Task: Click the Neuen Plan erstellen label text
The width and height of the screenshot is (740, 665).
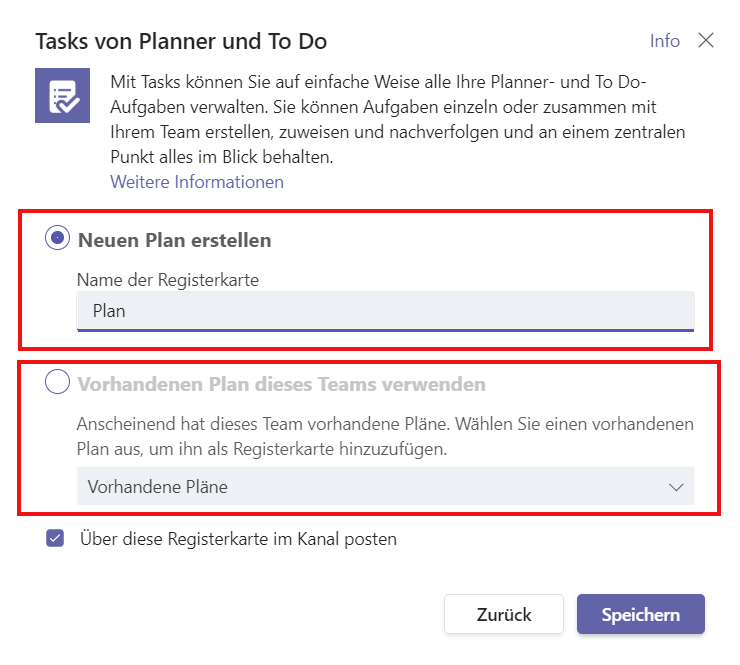Action: 175,240
